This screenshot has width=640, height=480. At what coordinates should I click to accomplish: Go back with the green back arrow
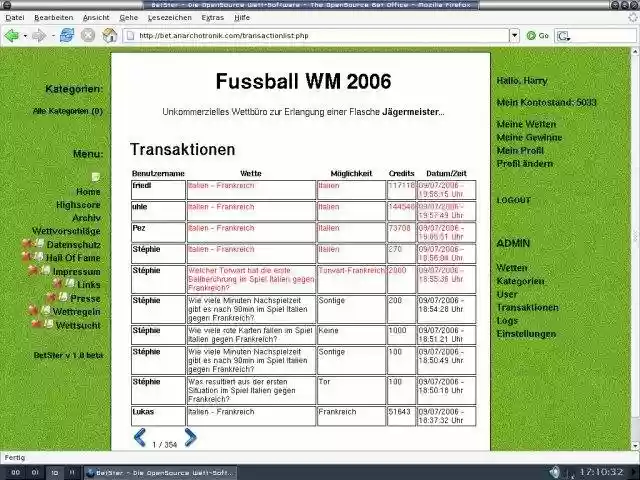11,36
